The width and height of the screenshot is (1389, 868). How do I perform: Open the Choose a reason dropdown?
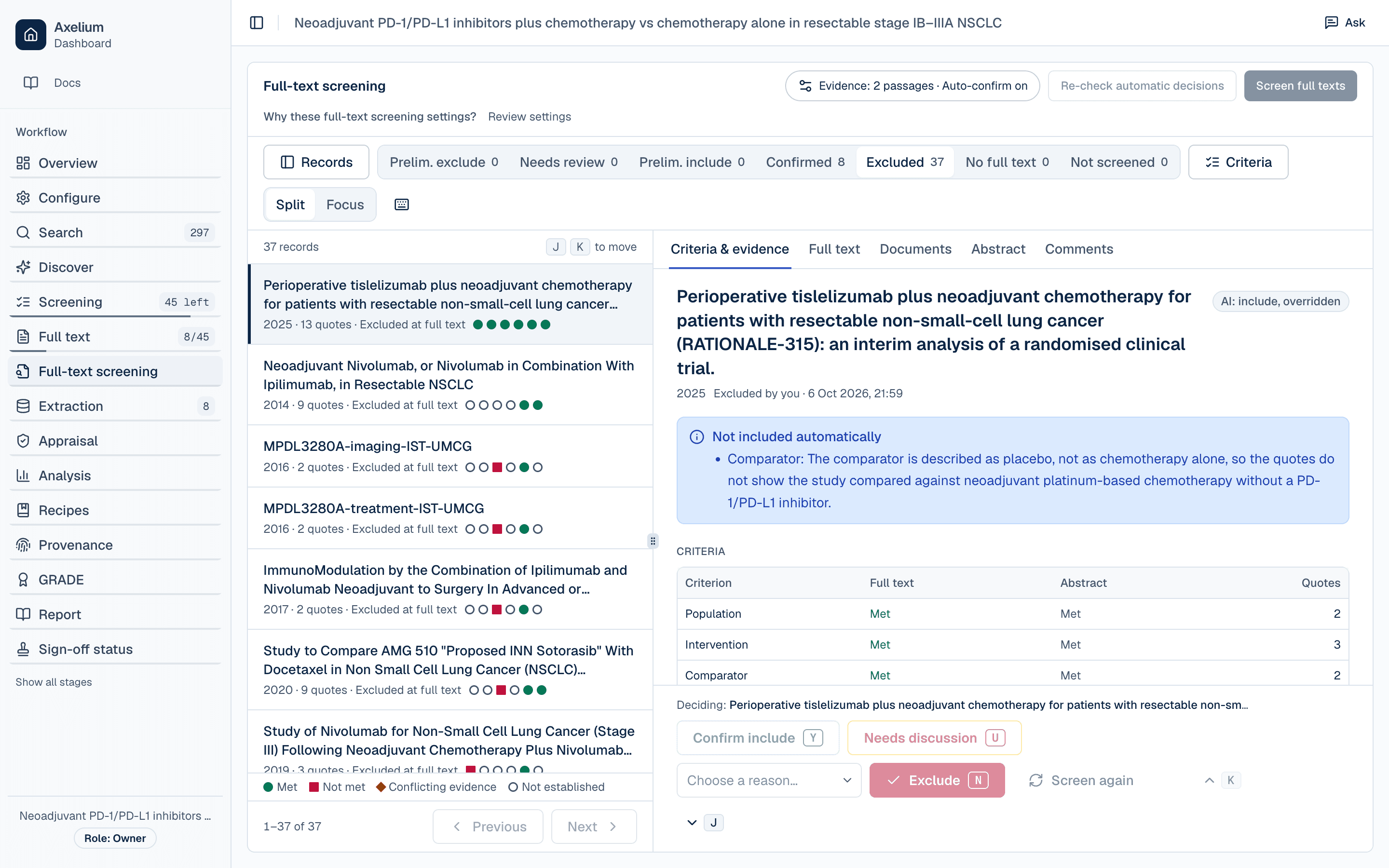tap(769, 780)
